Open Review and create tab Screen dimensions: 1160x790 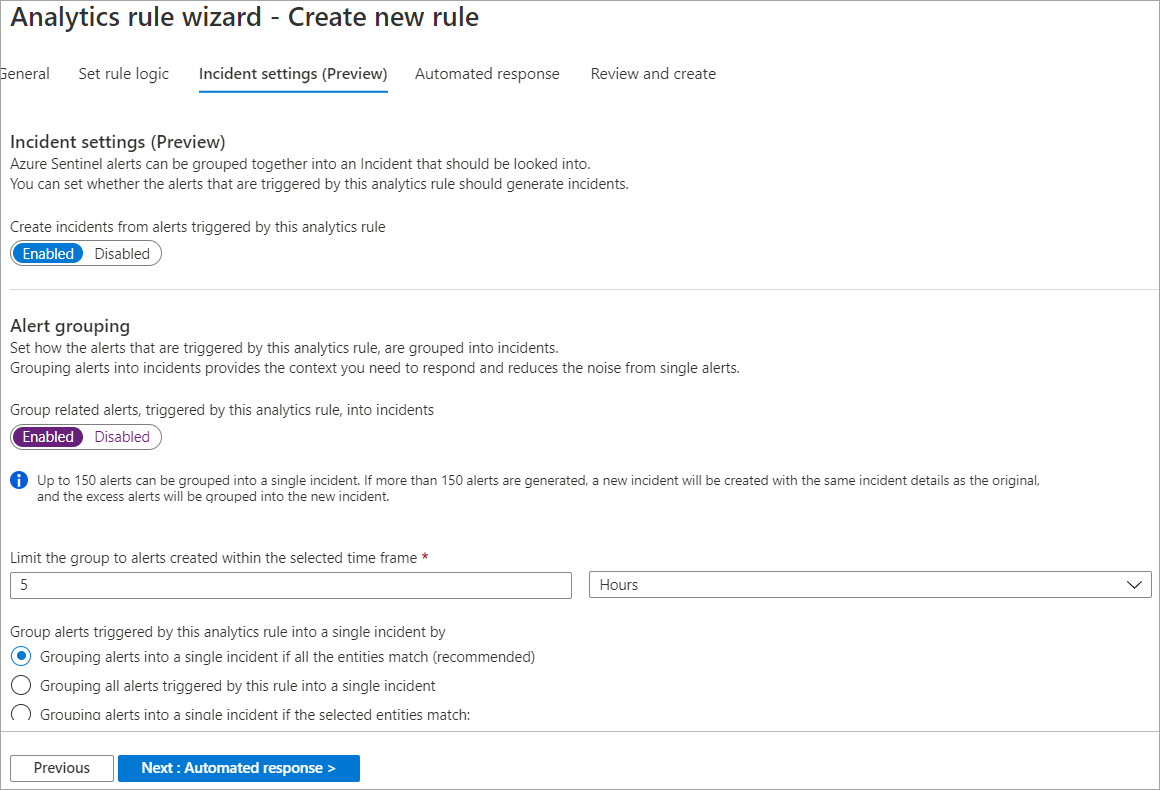pyautogui.click(x=653, y=74)
